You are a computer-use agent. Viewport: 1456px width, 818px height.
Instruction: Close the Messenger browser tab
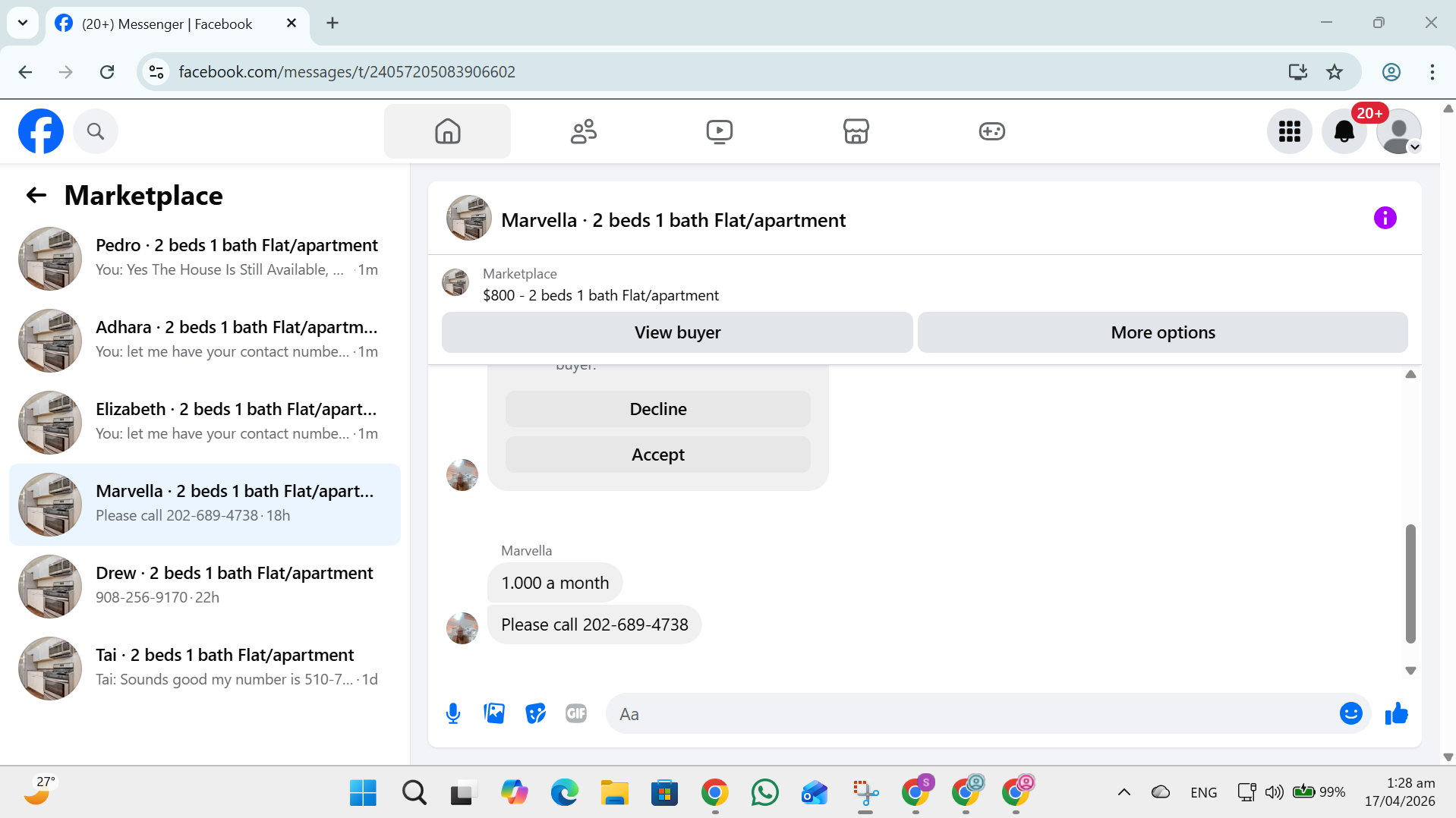pyautogui.click(x=292, y=24)
